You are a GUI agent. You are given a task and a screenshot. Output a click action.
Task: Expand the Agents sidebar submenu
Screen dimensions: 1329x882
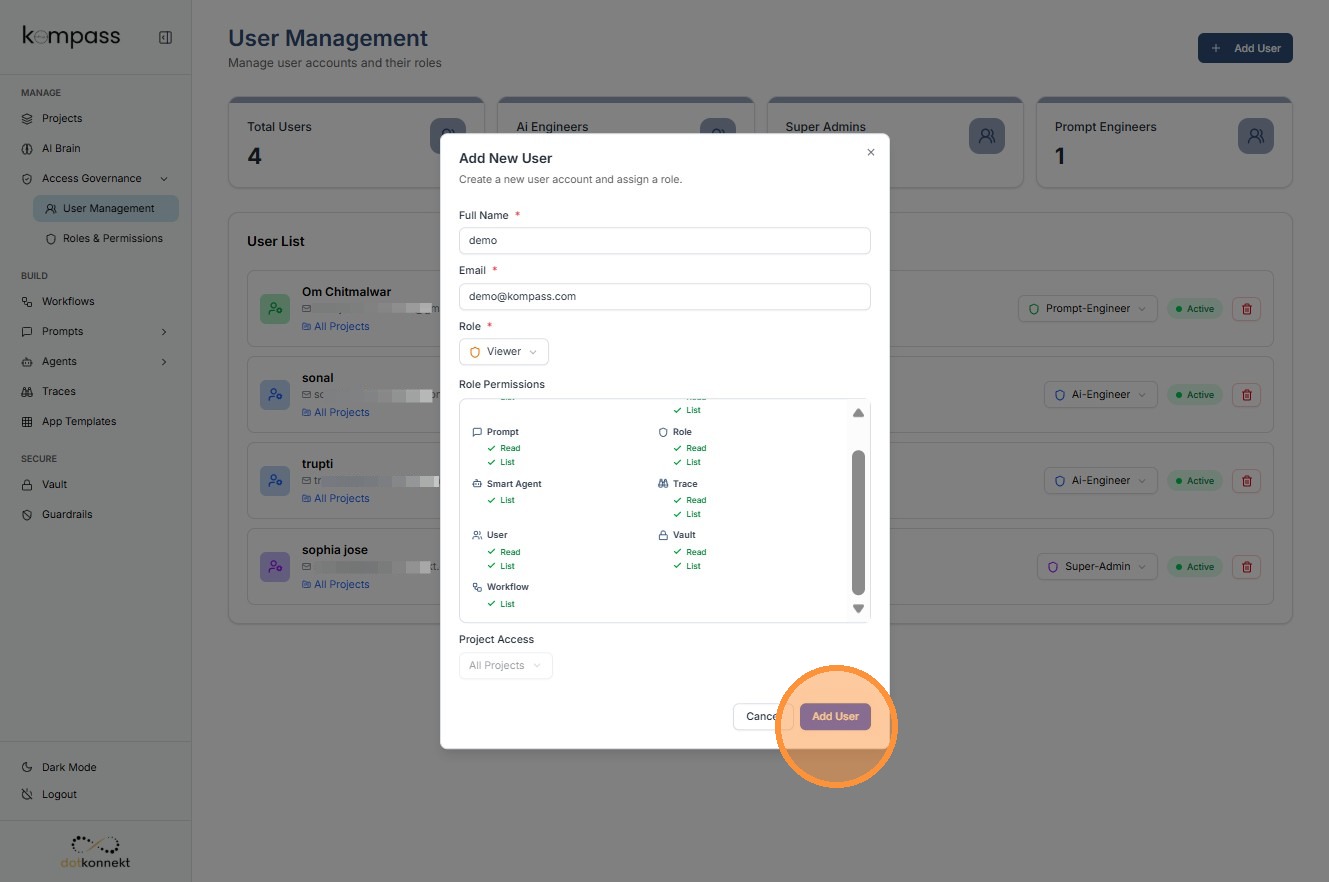[x=164, y=362]
